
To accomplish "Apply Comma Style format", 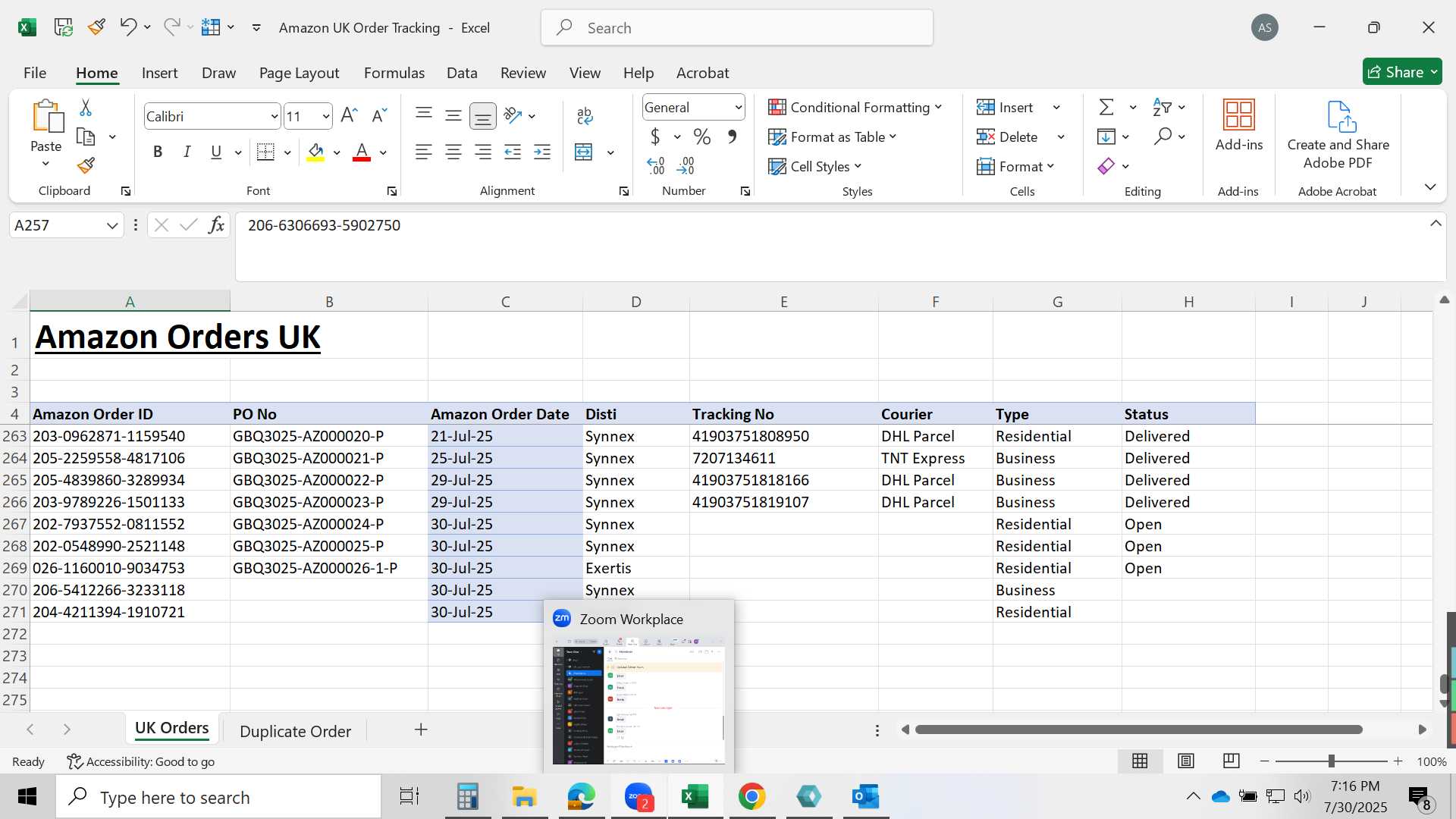I will (x=732, y=137).
